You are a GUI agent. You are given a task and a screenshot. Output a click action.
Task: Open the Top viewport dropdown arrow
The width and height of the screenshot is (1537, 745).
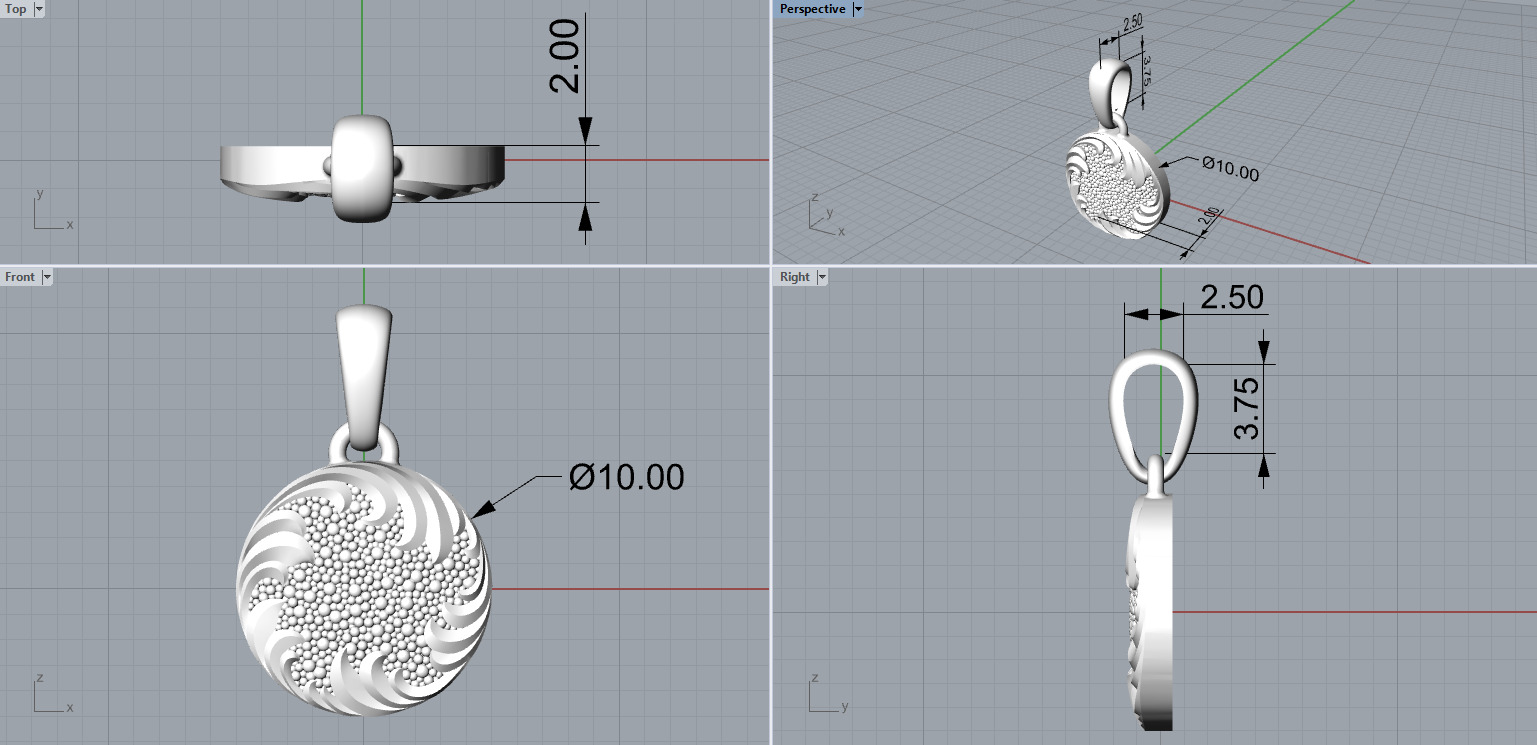[39, 9]
